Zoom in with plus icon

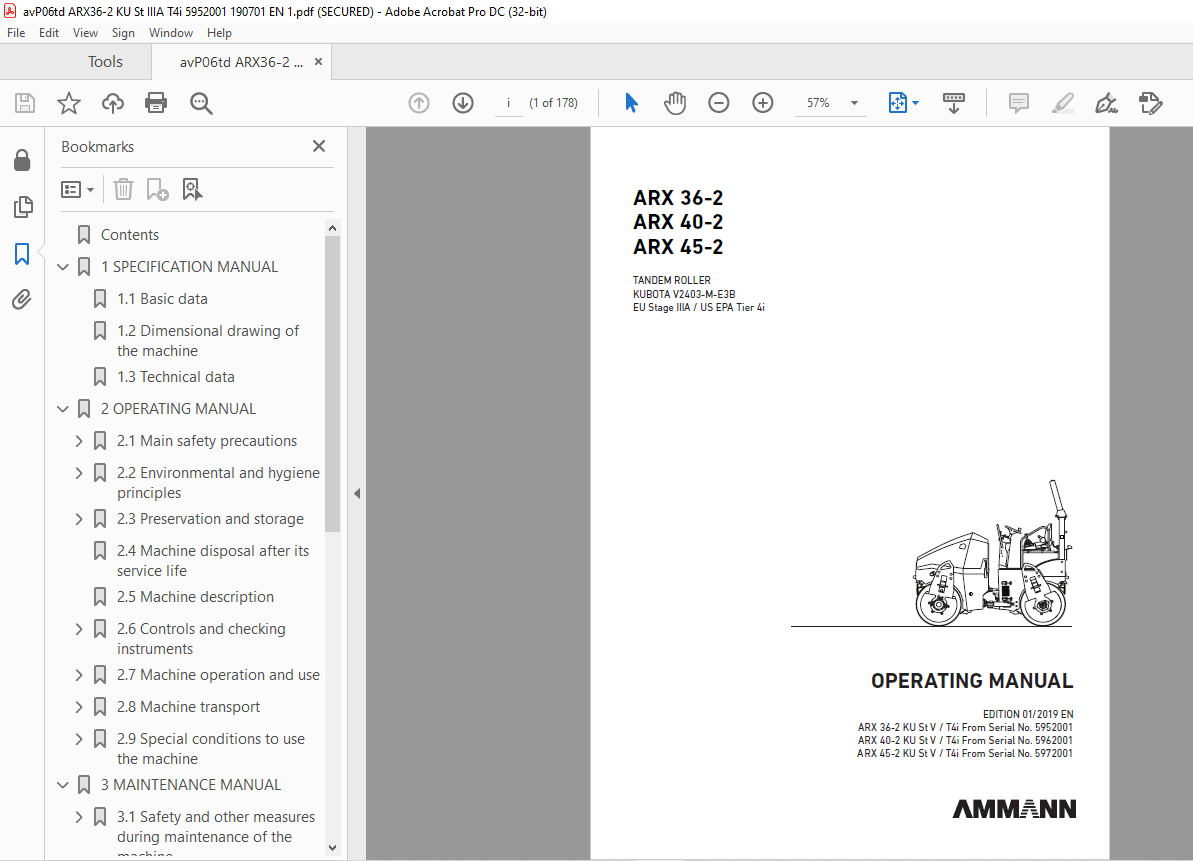point(762,103)
